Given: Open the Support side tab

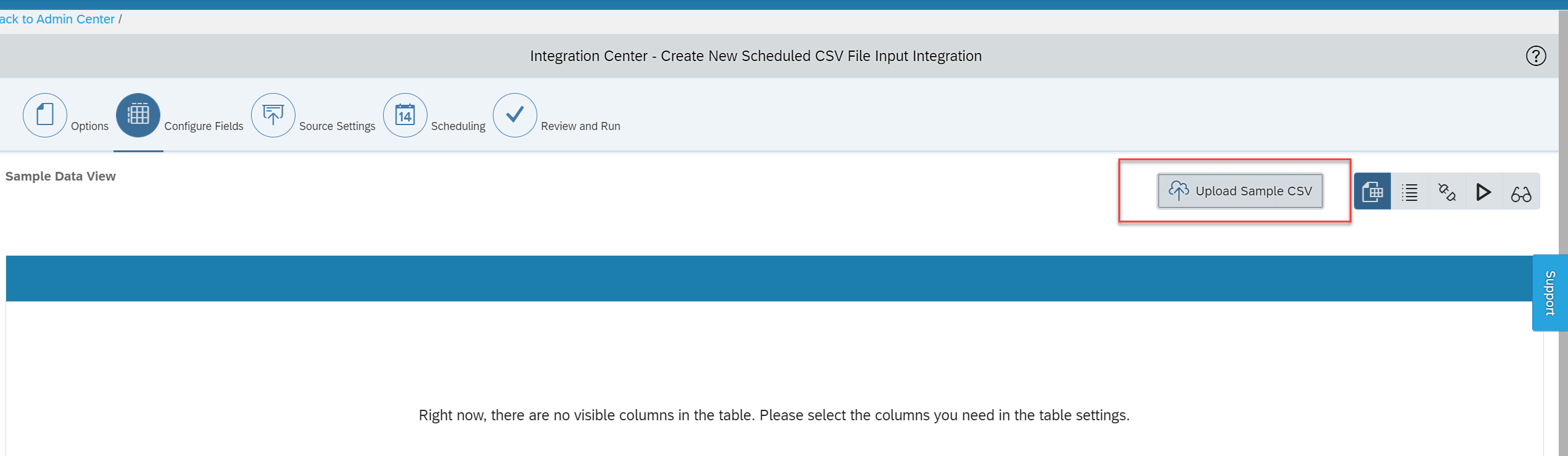Looking at the screenshot, I should point(1550,293).
